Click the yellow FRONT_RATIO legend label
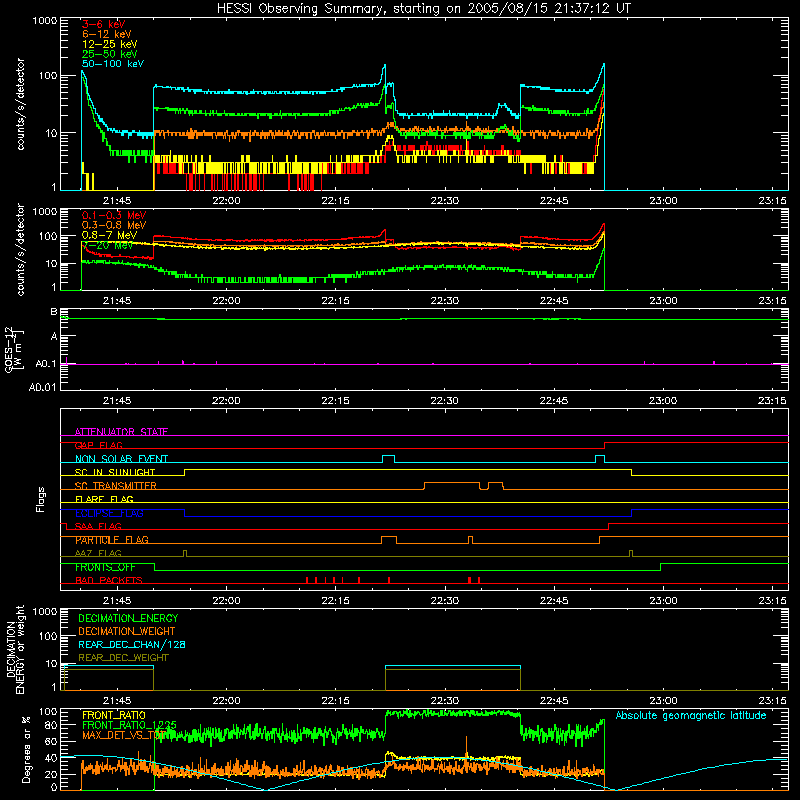Image resolution: width=800 pixels, height=800 pixels. tap(114, 715)
